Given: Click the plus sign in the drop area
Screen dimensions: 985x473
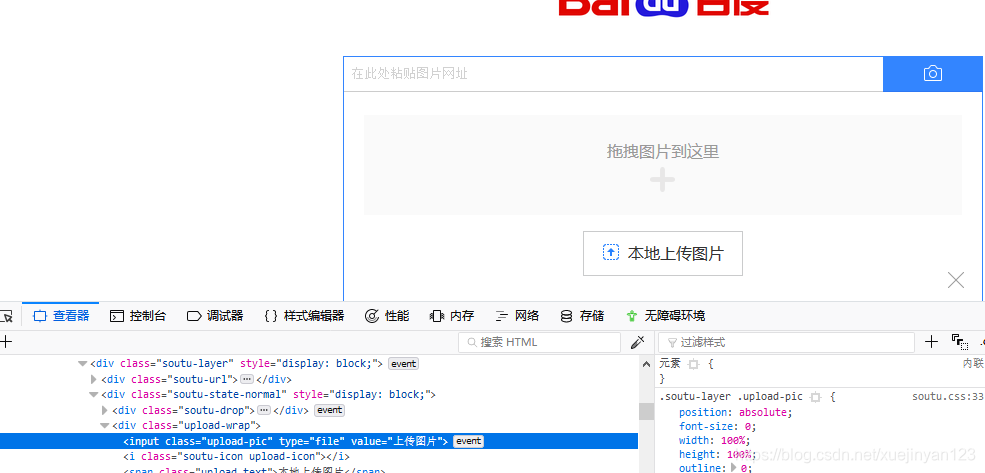Looking at the screenshot, I should (x=662, y=181).
